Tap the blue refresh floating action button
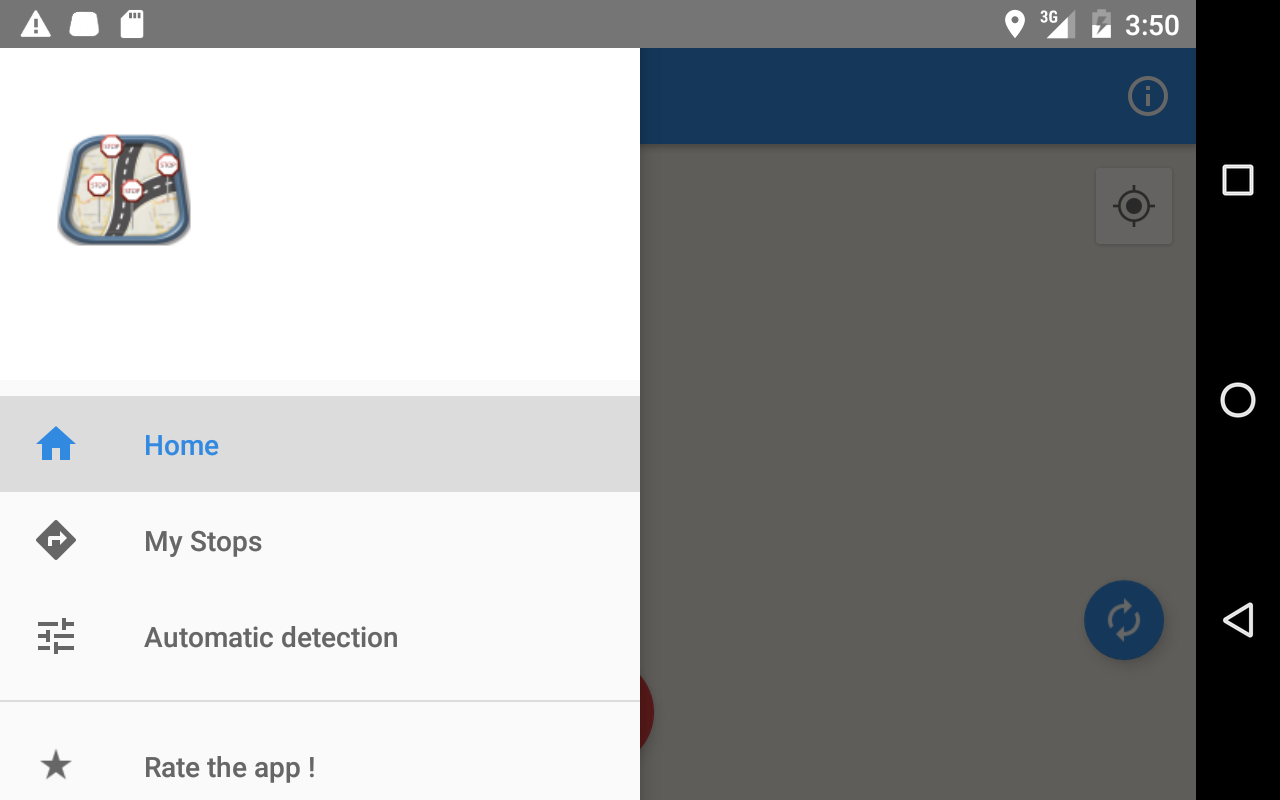This screenshot has height=800, width=1280. coord(1124,620)
